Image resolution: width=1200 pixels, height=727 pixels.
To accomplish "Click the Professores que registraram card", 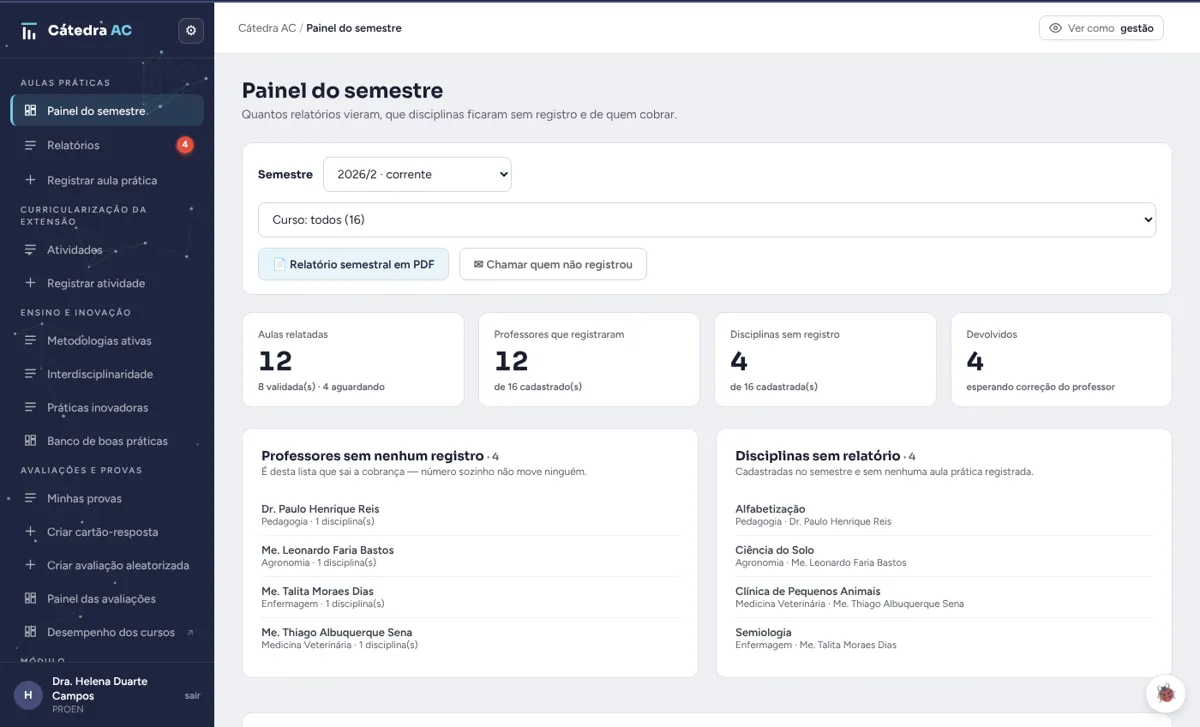I will click(x=589, y=360).
